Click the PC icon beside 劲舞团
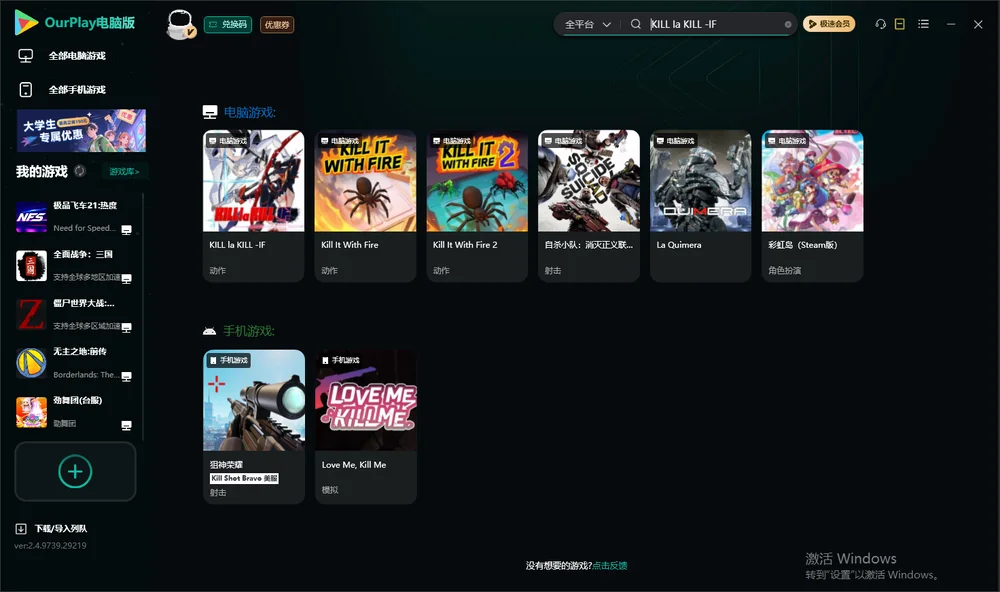 coord(126,426)
